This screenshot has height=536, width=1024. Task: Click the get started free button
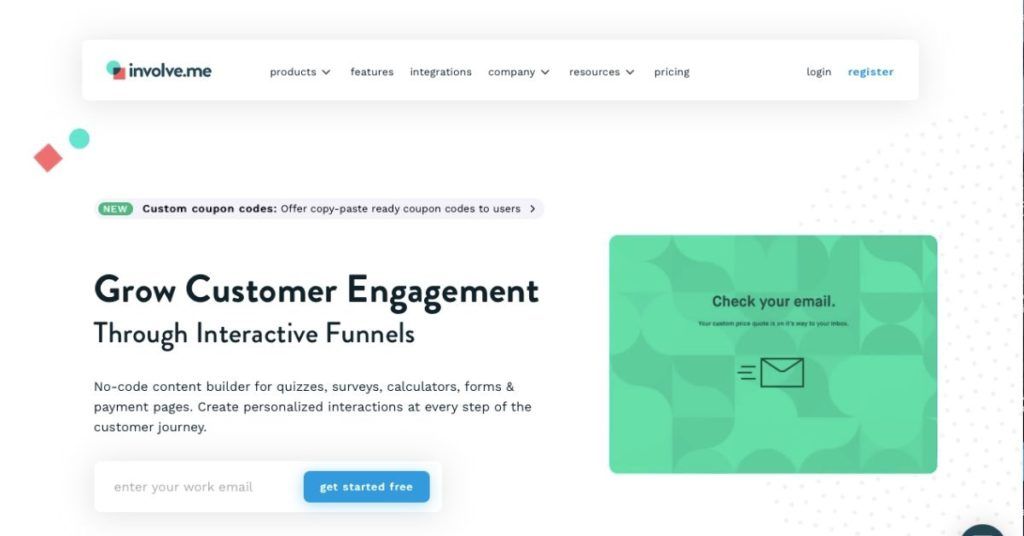366,487
